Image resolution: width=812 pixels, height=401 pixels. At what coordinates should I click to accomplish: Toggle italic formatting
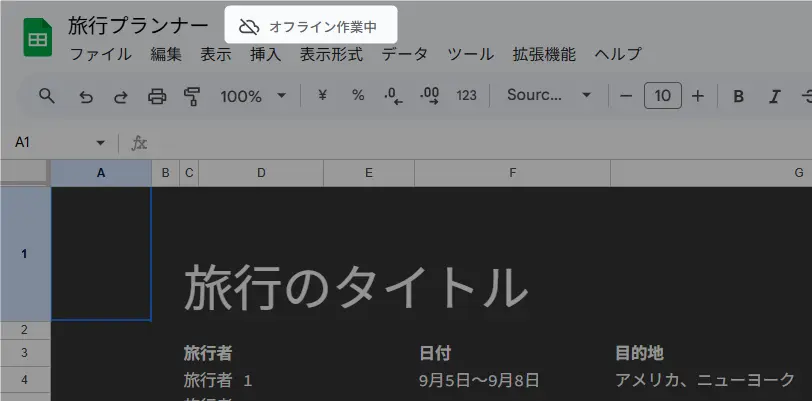coord(774,96)
